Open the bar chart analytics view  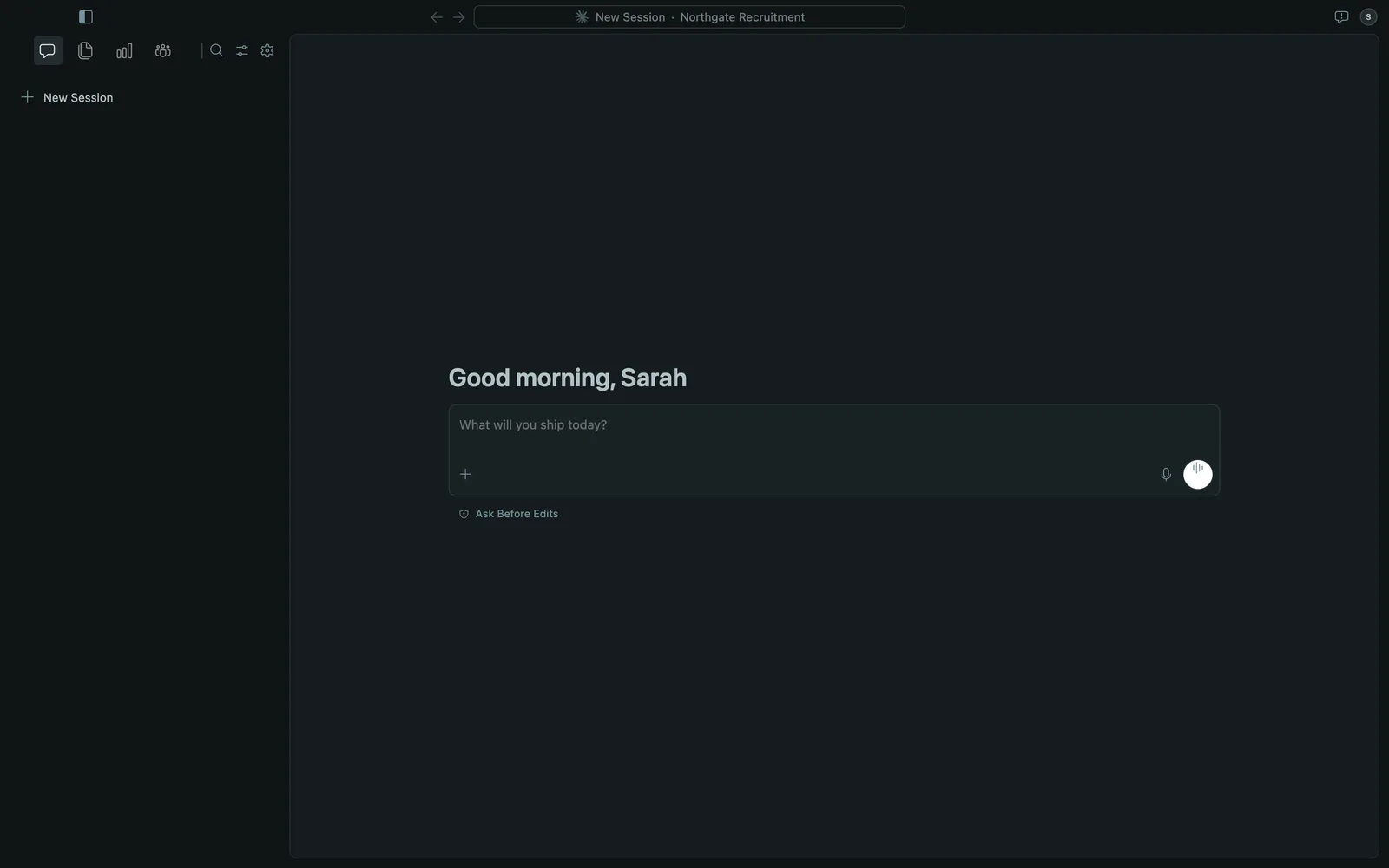point(124,50)
